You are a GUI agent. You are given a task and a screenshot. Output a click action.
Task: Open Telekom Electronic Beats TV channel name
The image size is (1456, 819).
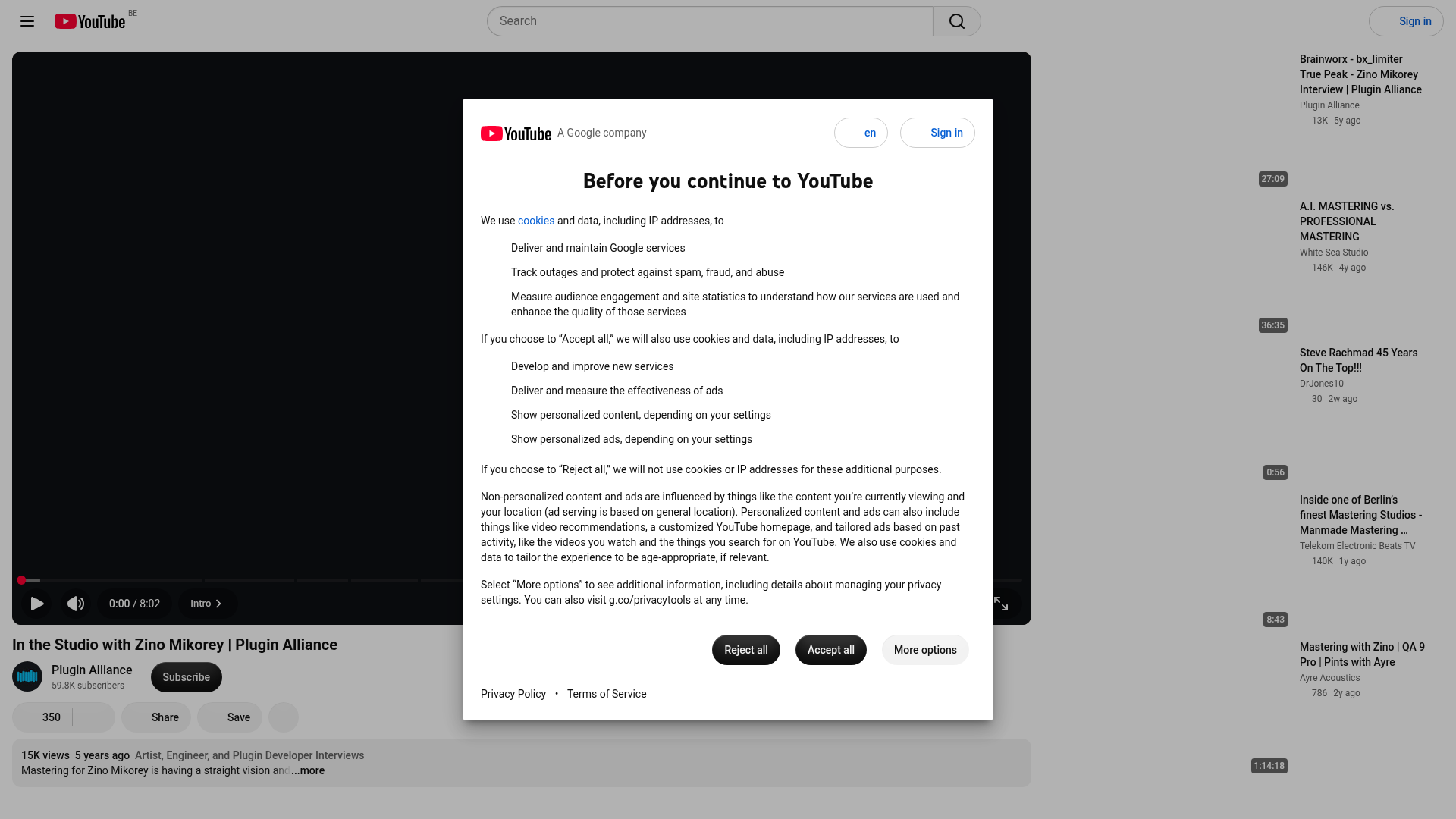pos(1357,546)
